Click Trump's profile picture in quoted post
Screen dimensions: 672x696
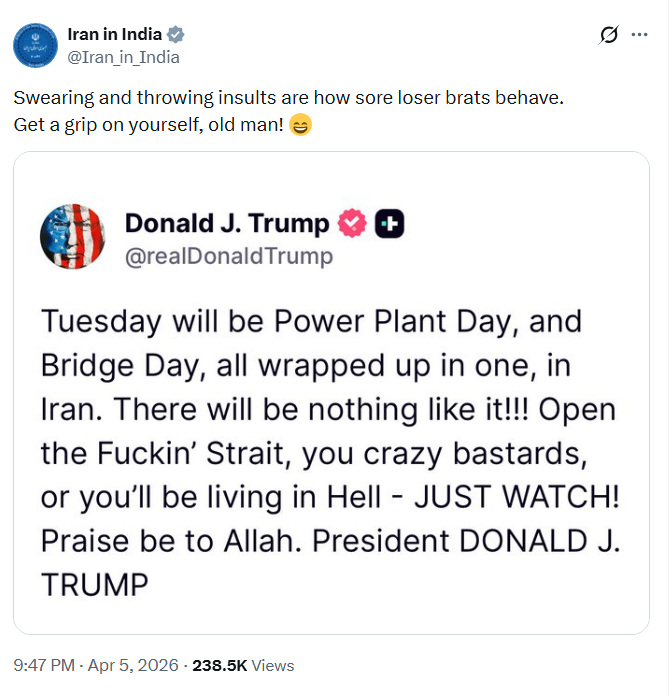point(72,237)
